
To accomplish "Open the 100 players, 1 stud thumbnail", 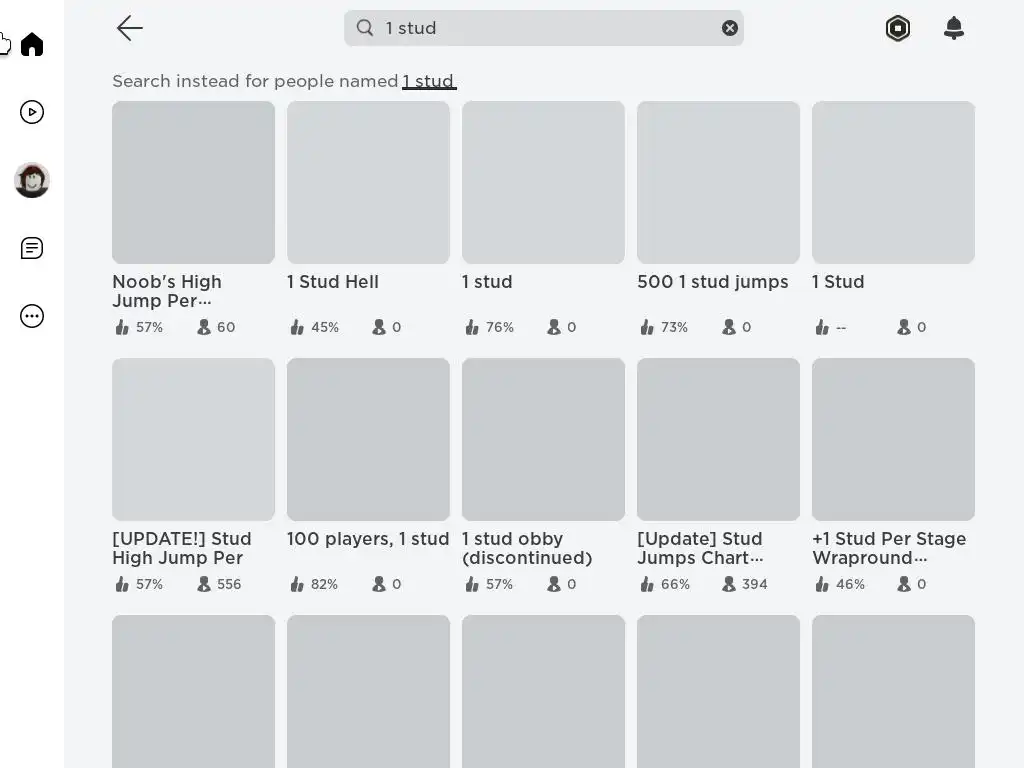I will click(368, 439).
